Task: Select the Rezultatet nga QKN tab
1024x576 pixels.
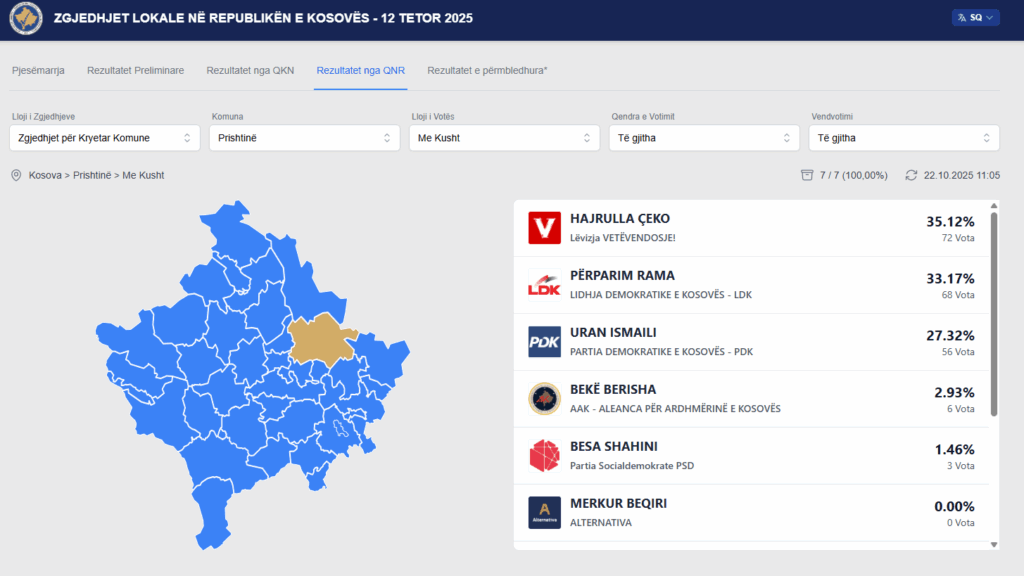Action: [250, 71]
